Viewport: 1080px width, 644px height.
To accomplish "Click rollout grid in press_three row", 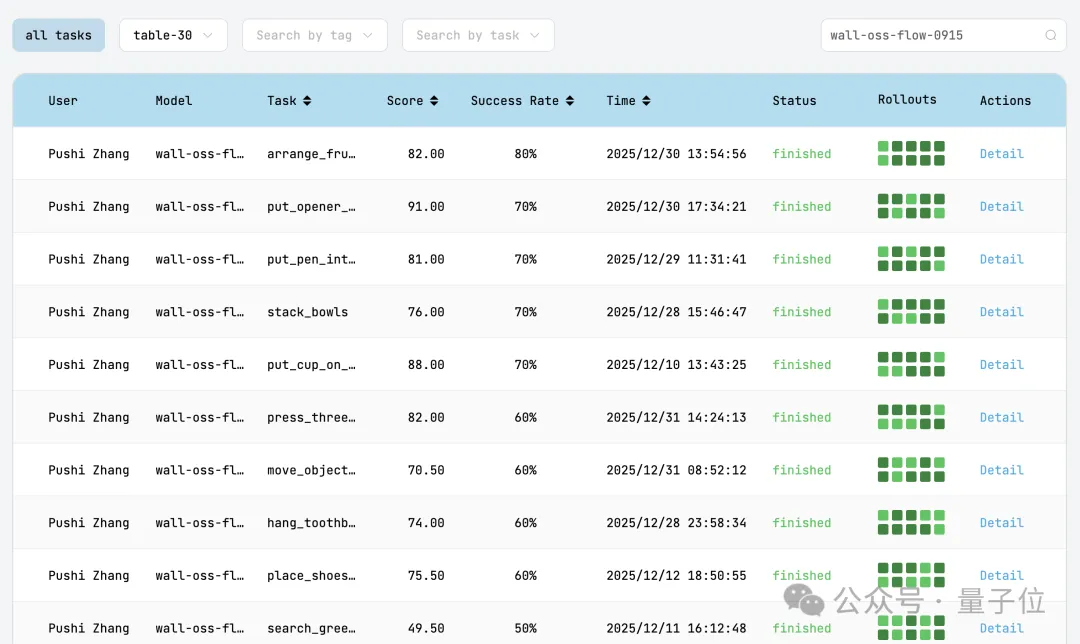I will 911,417.
